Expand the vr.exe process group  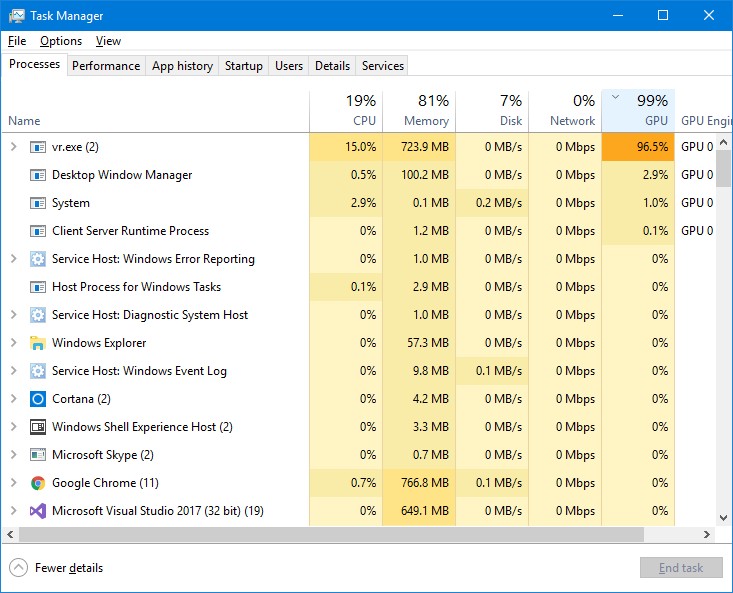(14, 147)
